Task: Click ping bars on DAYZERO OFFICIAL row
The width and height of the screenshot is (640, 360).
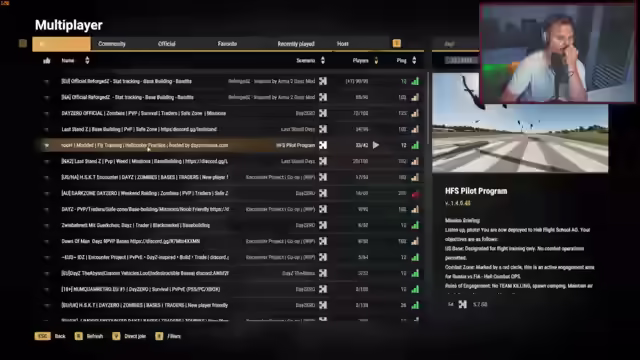Action: [415, 113]
